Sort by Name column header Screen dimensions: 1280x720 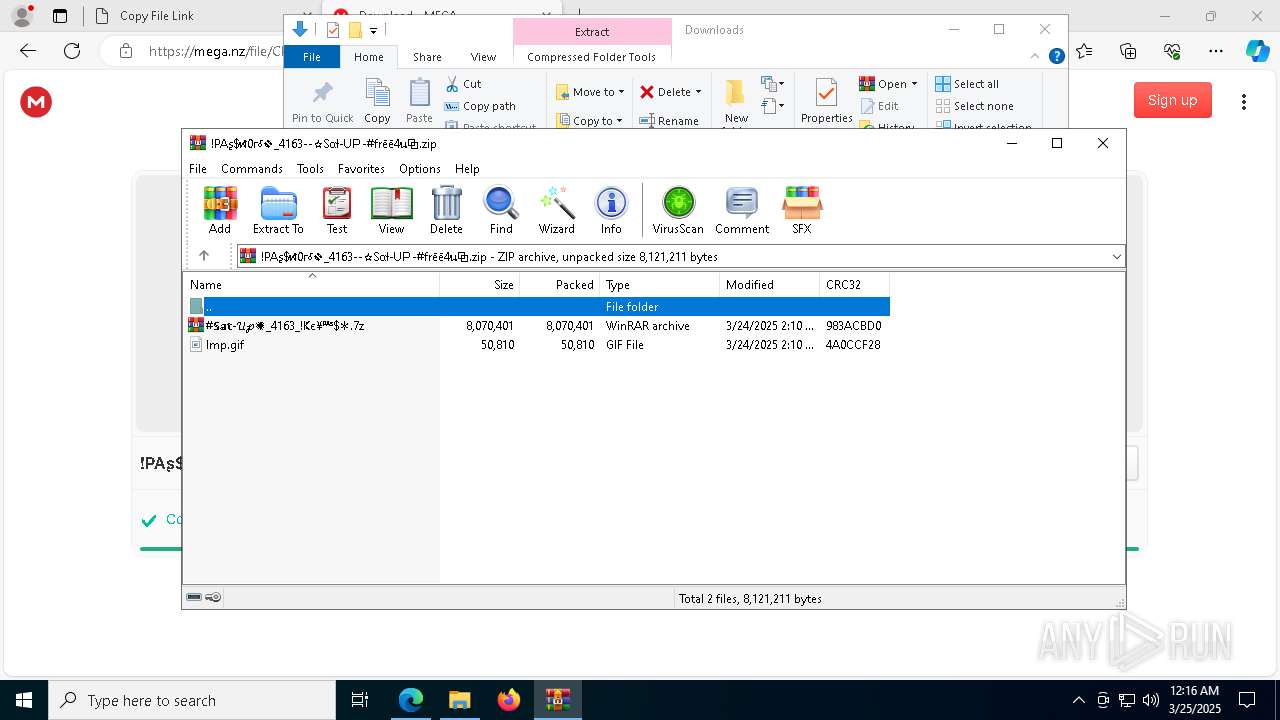click(x=311, y=285)
